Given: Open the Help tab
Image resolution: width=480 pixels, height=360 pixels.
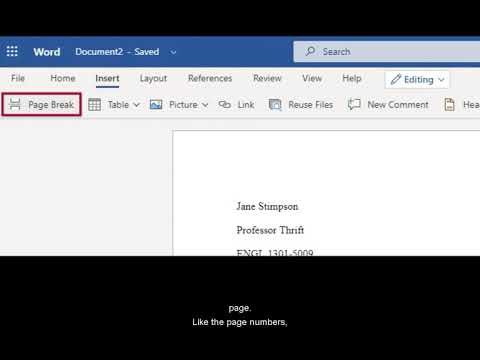Looking at the screenshot, I should point(352,78).
